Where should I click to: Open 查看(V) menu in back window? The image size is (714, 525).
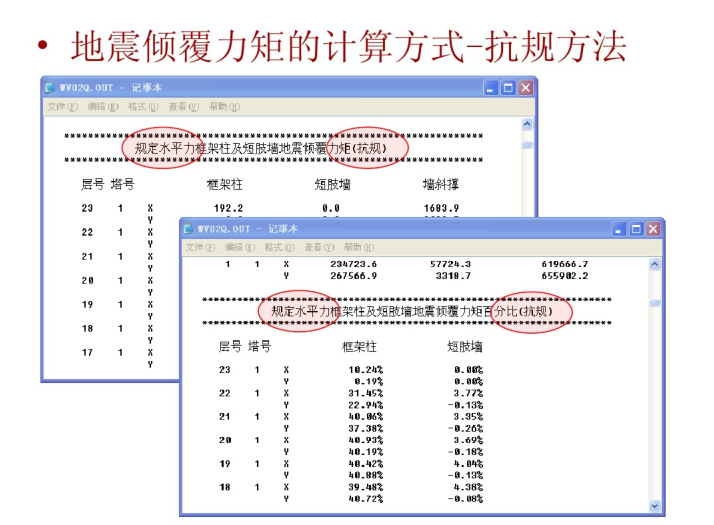coord(184,107)
